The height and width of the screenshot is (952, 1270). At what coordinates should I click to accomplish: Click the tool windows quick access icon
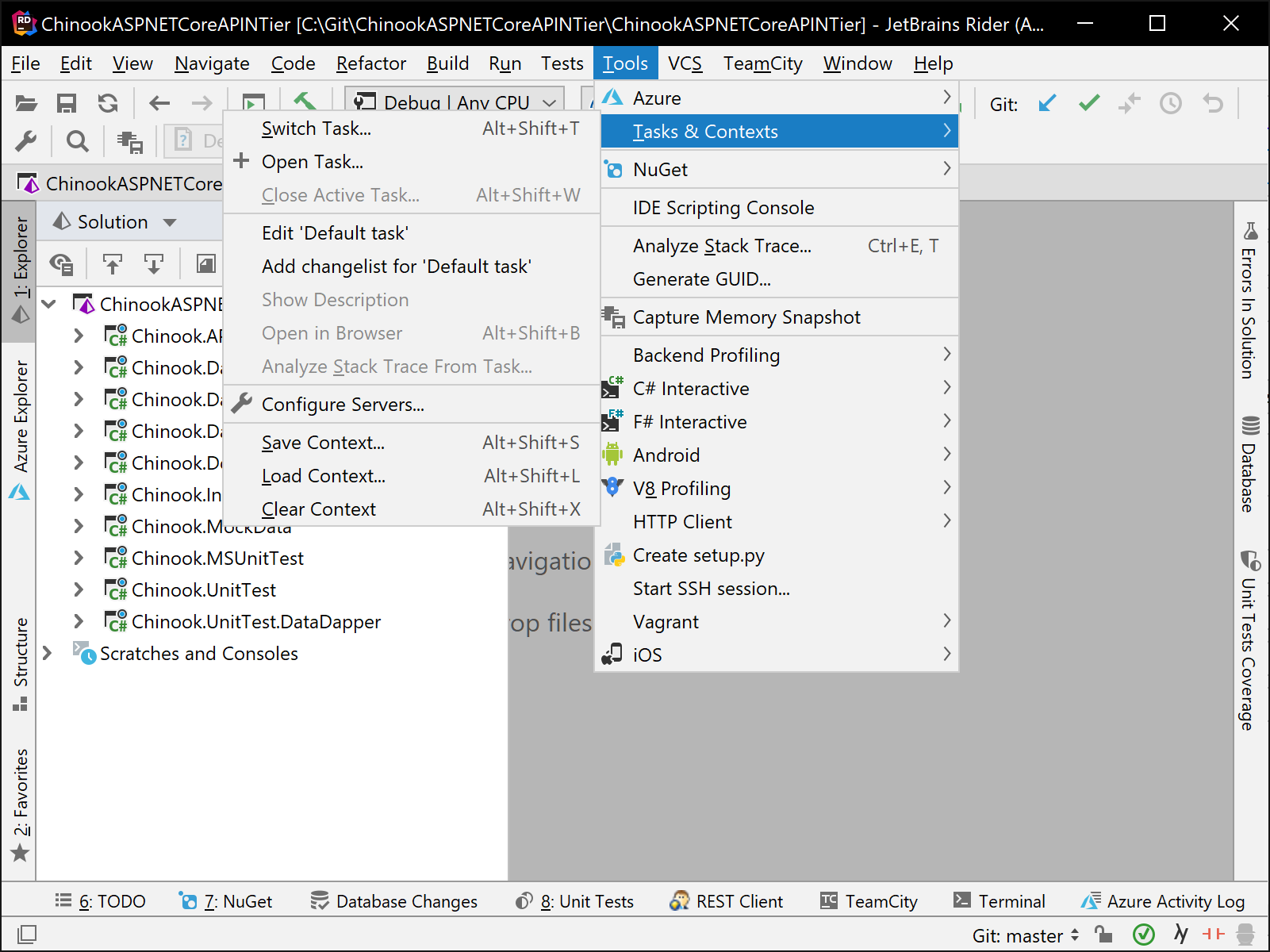click(x=26, y=935)
